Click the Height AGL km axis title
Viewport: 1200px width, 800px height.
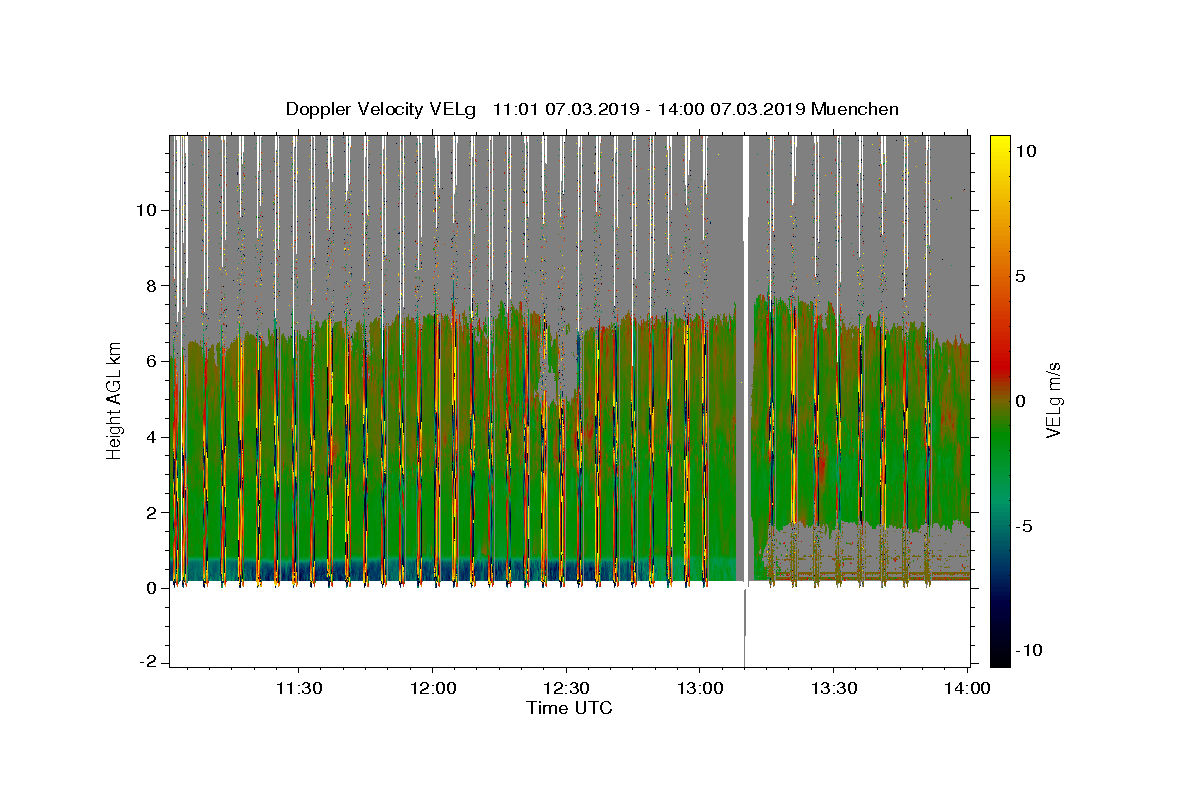point(114,400)
